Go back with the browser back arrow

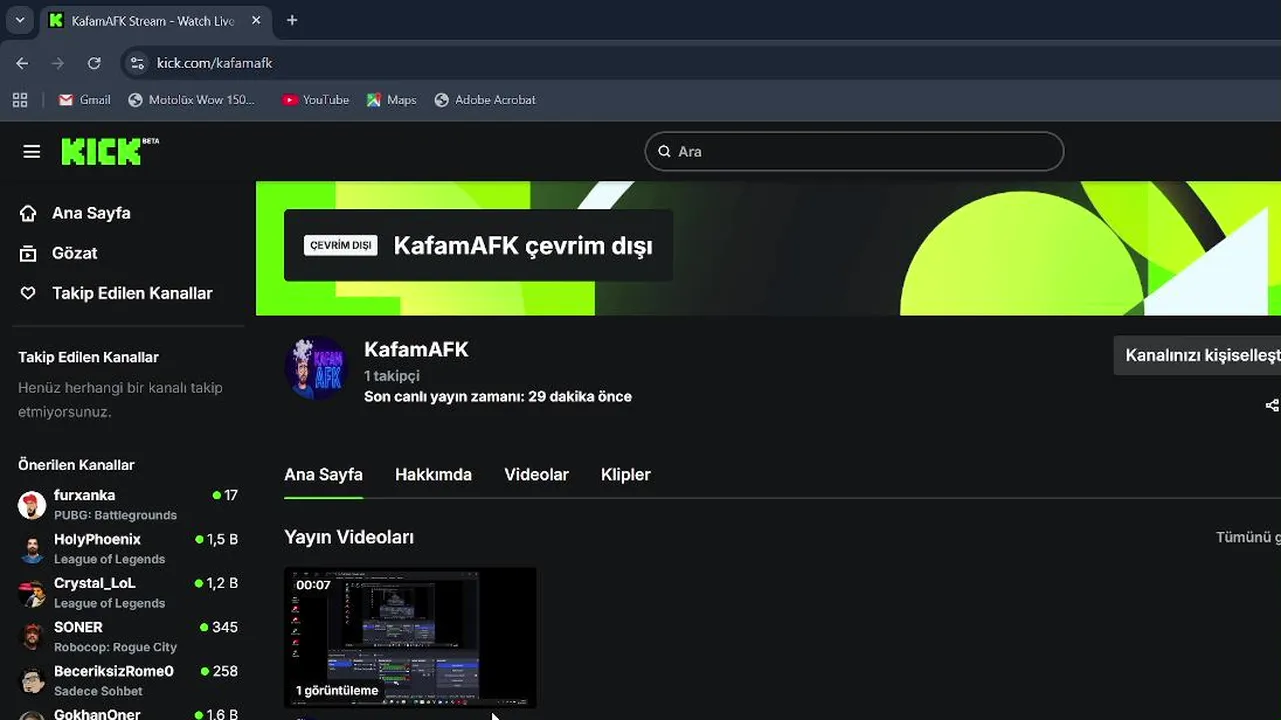pyautogui.click(x=22, y=63)
